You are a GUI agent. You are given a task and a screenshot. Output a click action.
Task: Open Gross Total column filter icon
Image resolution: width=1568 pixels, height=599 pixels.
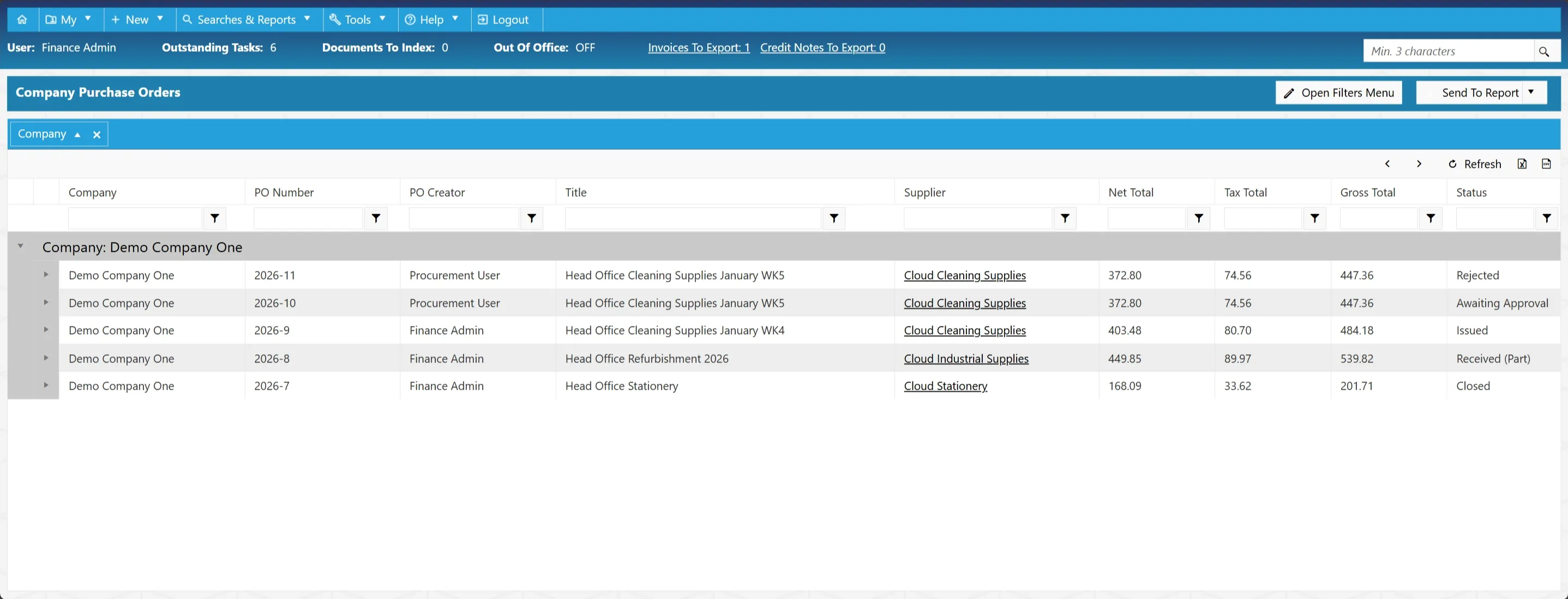pyautogui.click(x=1431, y=219)
